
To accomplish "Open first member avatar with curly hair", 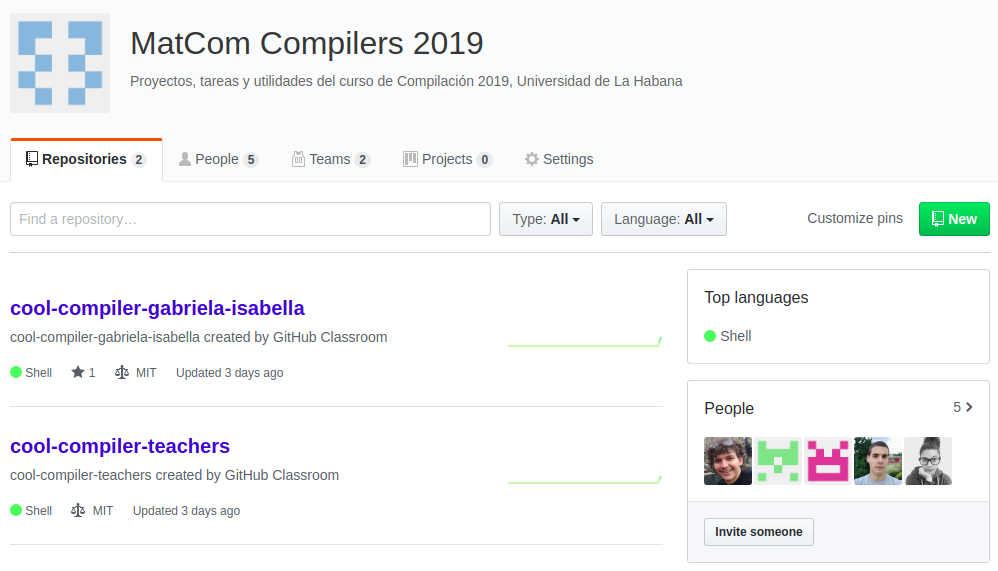I will [728, 461].
